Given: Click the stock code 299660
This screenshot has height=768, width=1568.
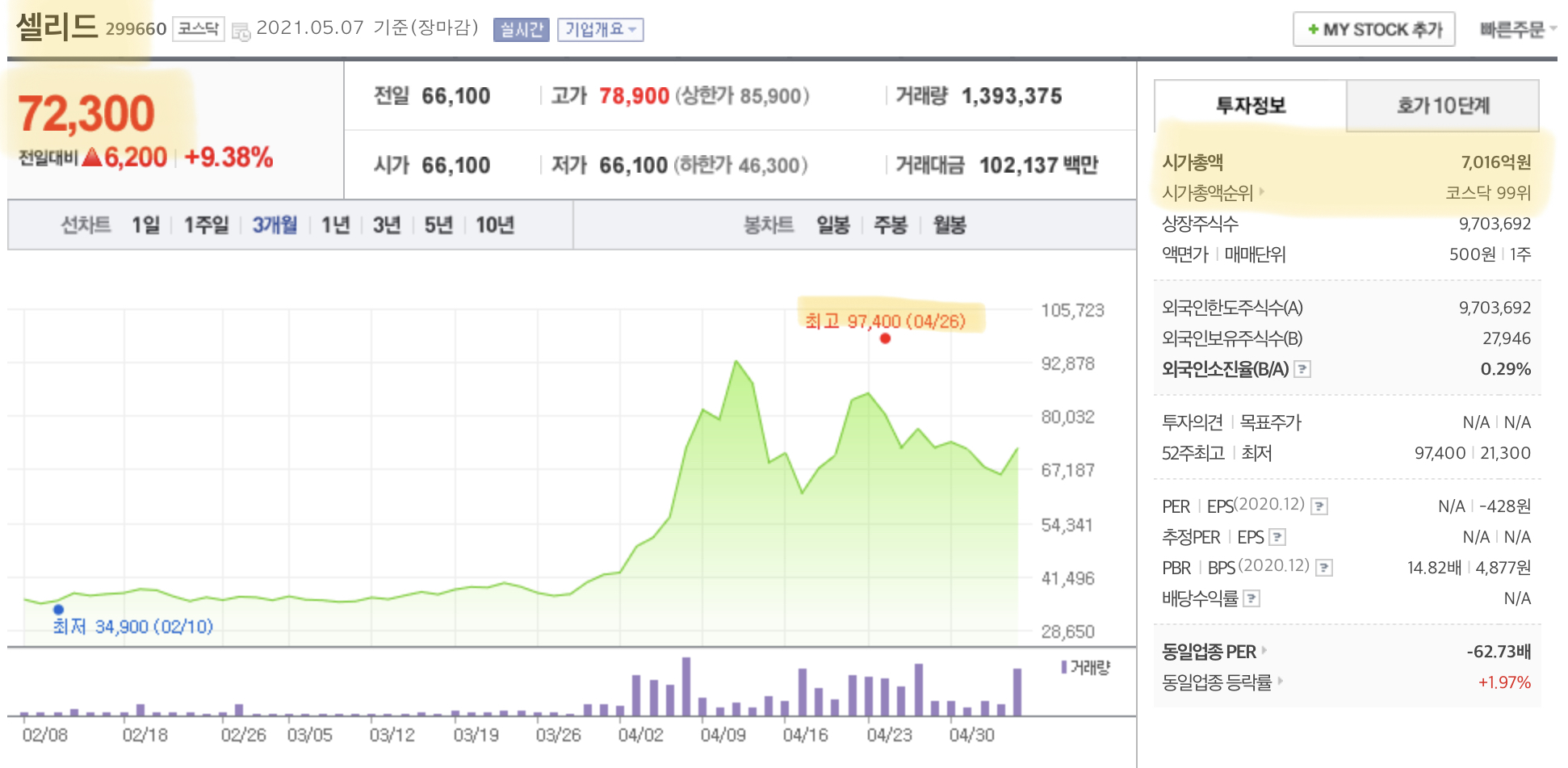Looking at the screenshot, I should 136,29.
